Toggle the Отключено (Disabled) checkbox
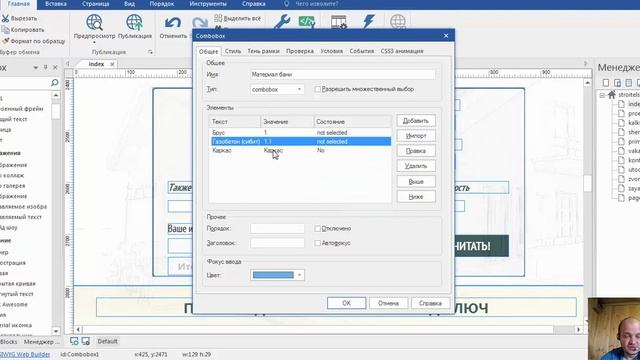 coord(318,229)
